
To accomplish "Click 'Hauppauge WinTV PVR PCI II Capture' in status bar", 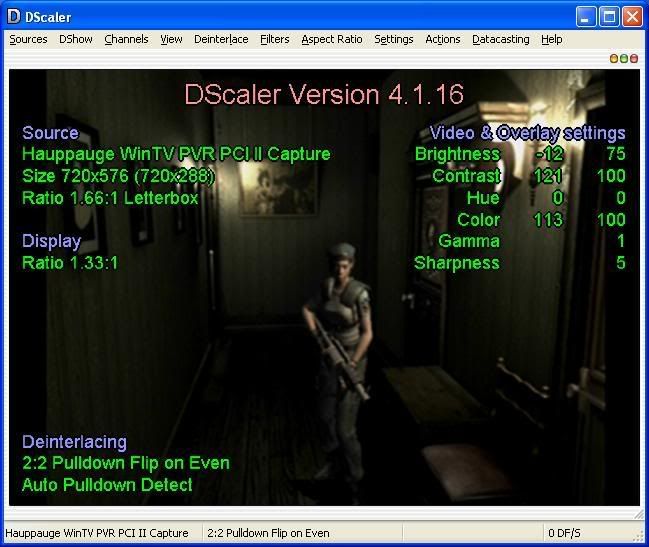I will (x=97, y=533).
